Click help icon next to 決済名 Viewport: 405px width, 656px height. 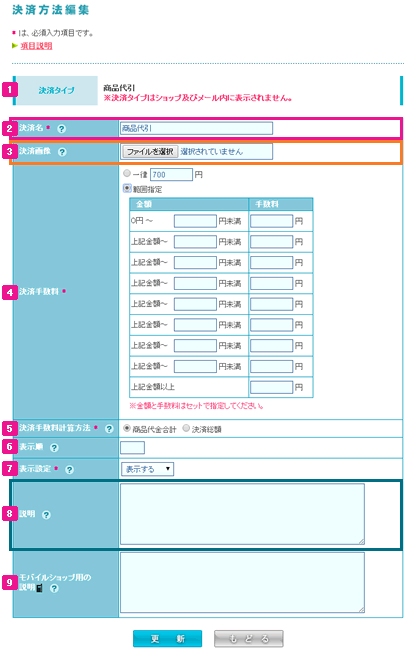point(62,129)
